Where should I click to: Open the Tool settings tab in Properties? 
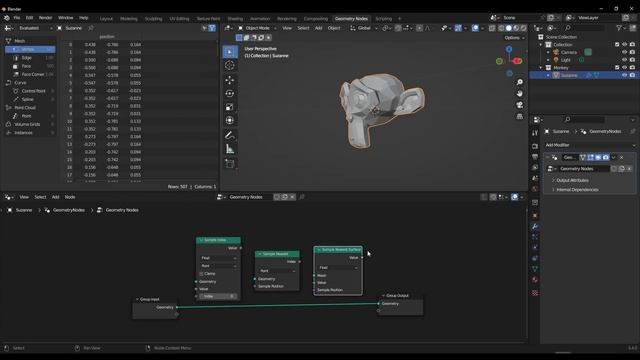[x=535, y=133]
